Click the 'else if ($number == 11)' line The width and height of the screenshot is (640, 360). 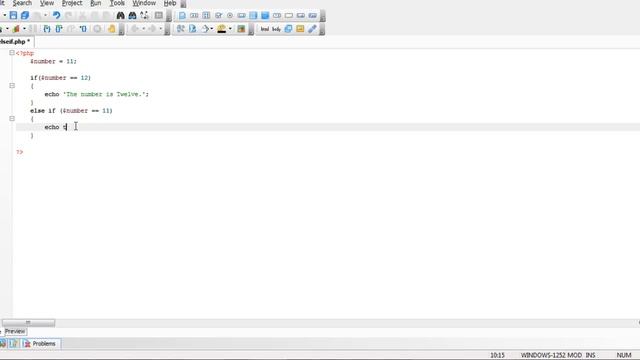point(71,111)
